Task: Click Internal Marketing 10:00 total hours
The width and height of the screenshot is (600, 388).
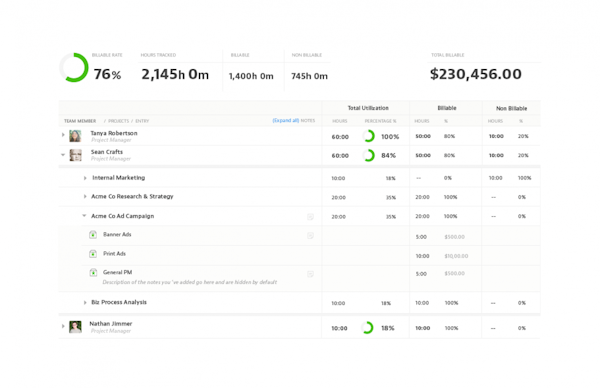Action: (x=338, y=178)
